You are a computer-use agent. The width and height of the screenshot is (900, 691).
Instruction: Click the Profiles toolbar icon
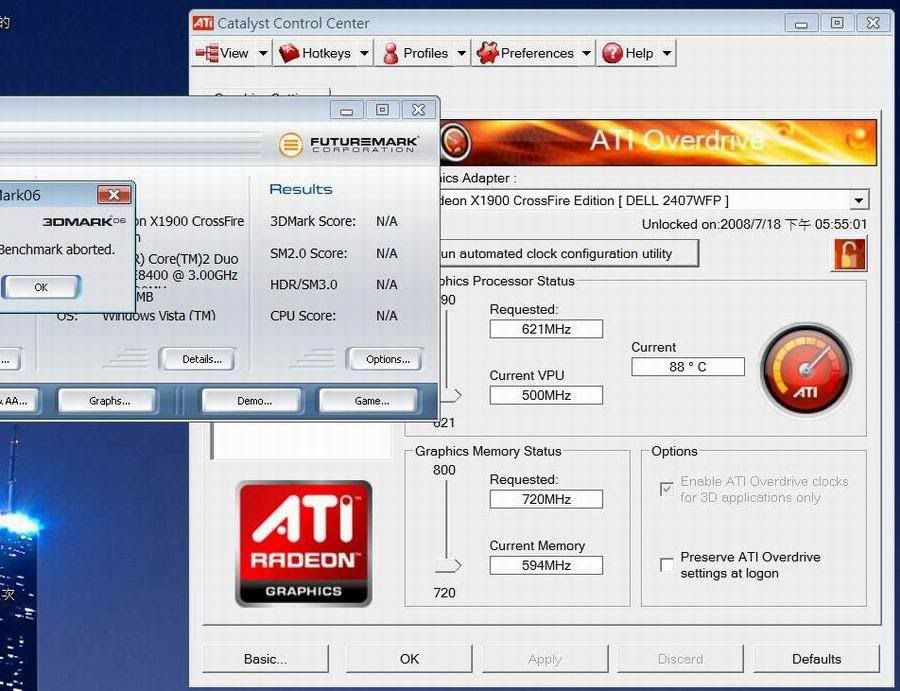(x=391, y=53)
